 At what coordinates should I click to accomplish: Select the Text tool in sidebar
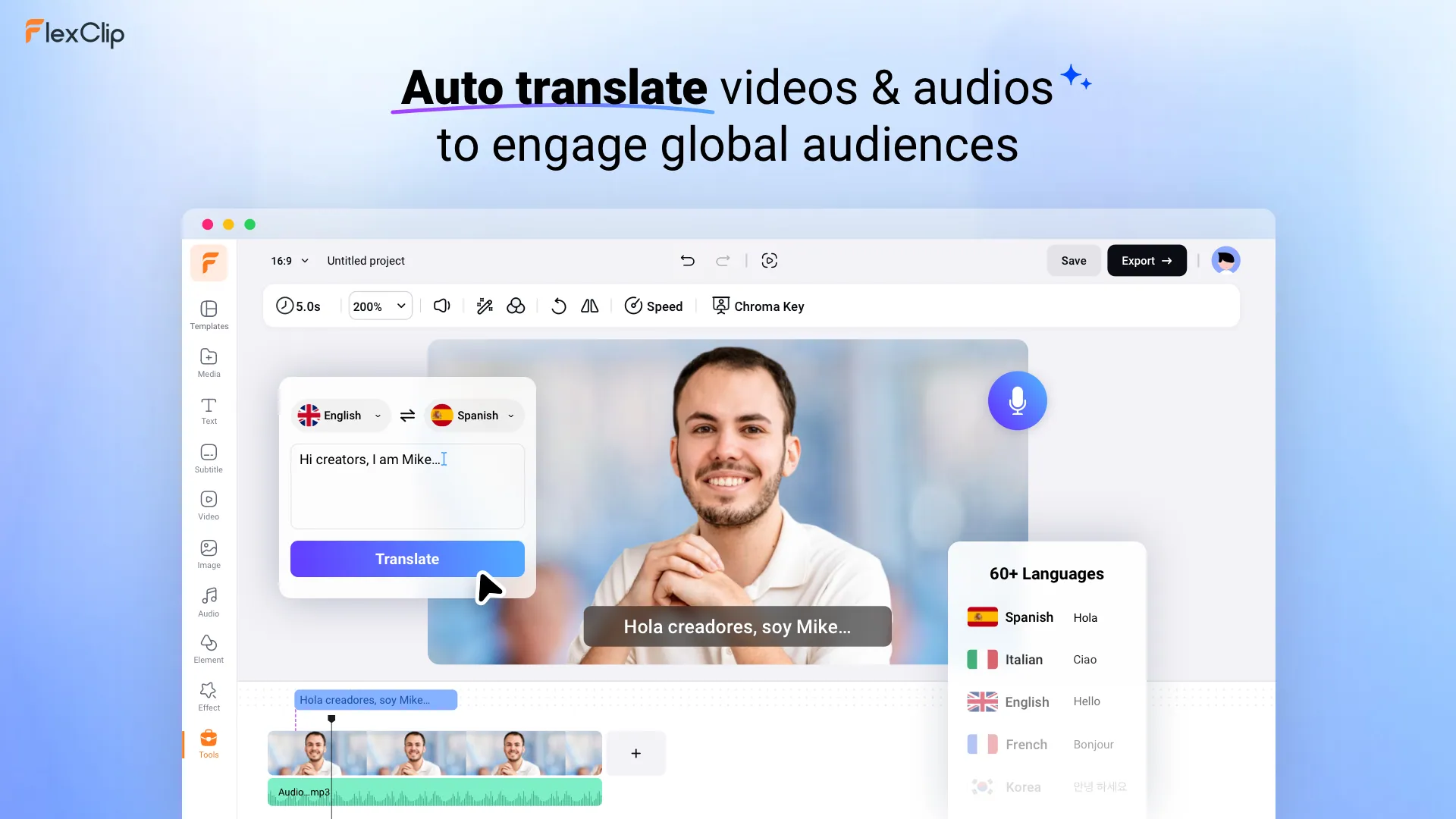pos(208,410)
